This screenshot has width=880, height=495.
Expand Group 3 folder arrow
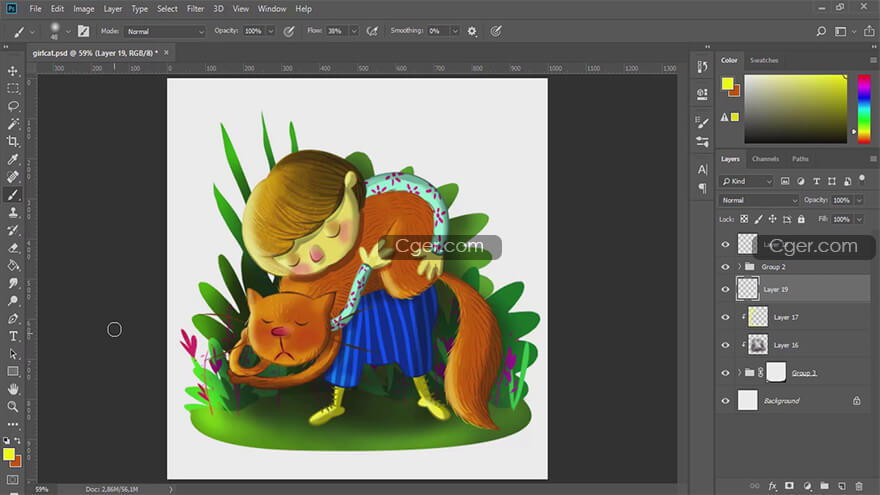[x=739, y=373]
